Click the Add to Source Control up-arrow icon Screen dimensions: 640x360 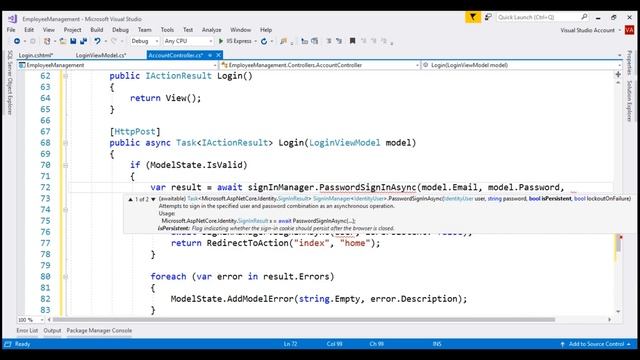click(x=562, y=344)
